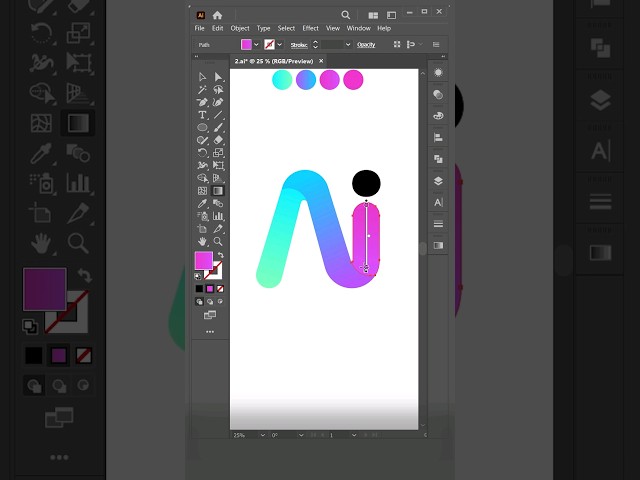This screenshot has width=640, height=480.
Task: Open the Align panel icon
Action: coord(438,138)
